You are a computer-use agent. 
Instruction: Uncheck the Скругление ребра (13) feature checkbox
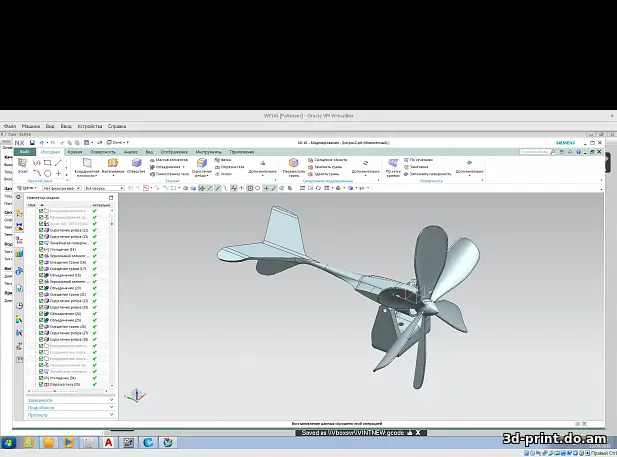[x=41, y=237]
